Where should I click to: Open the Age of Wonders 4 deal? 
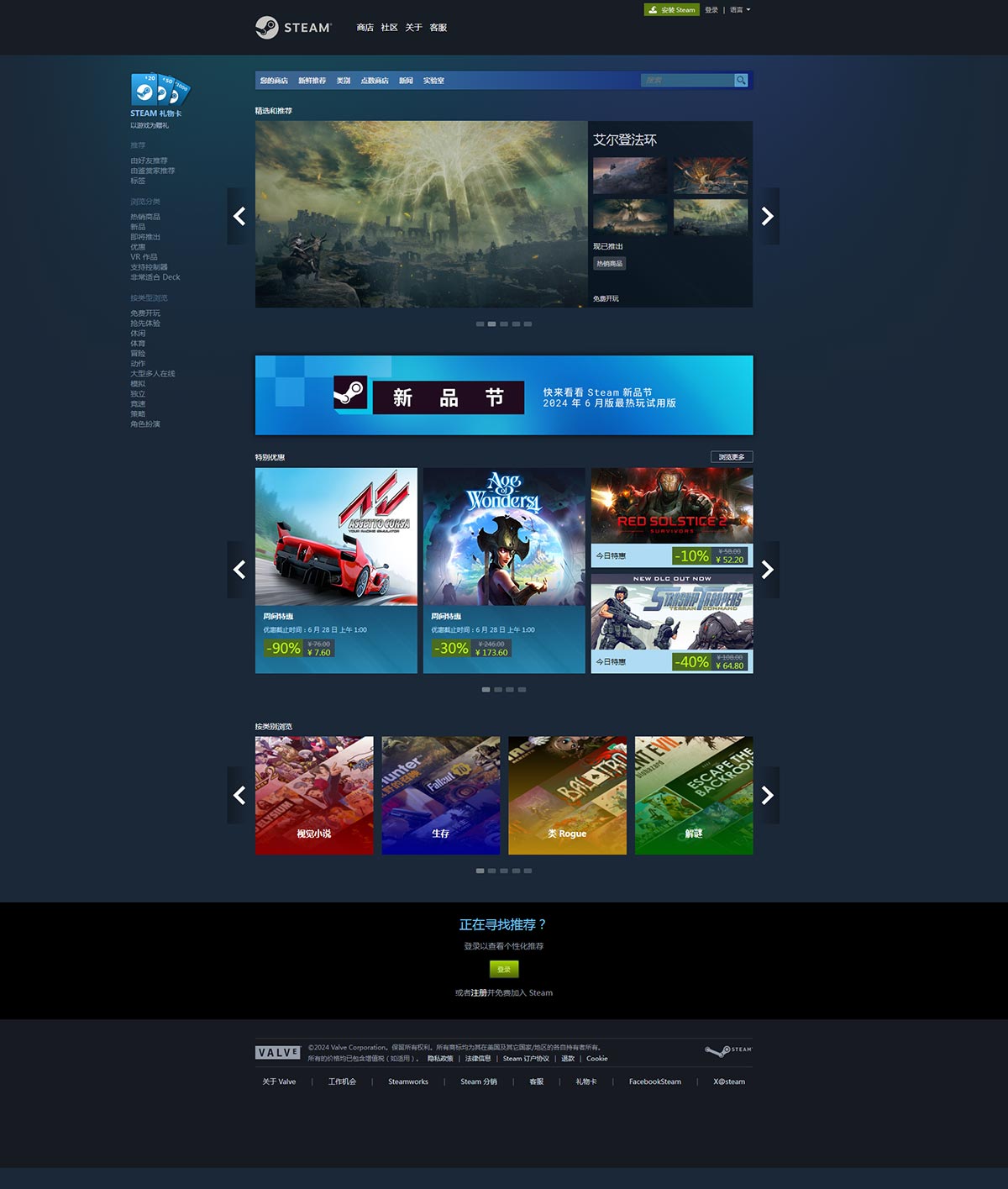point(504,571)
